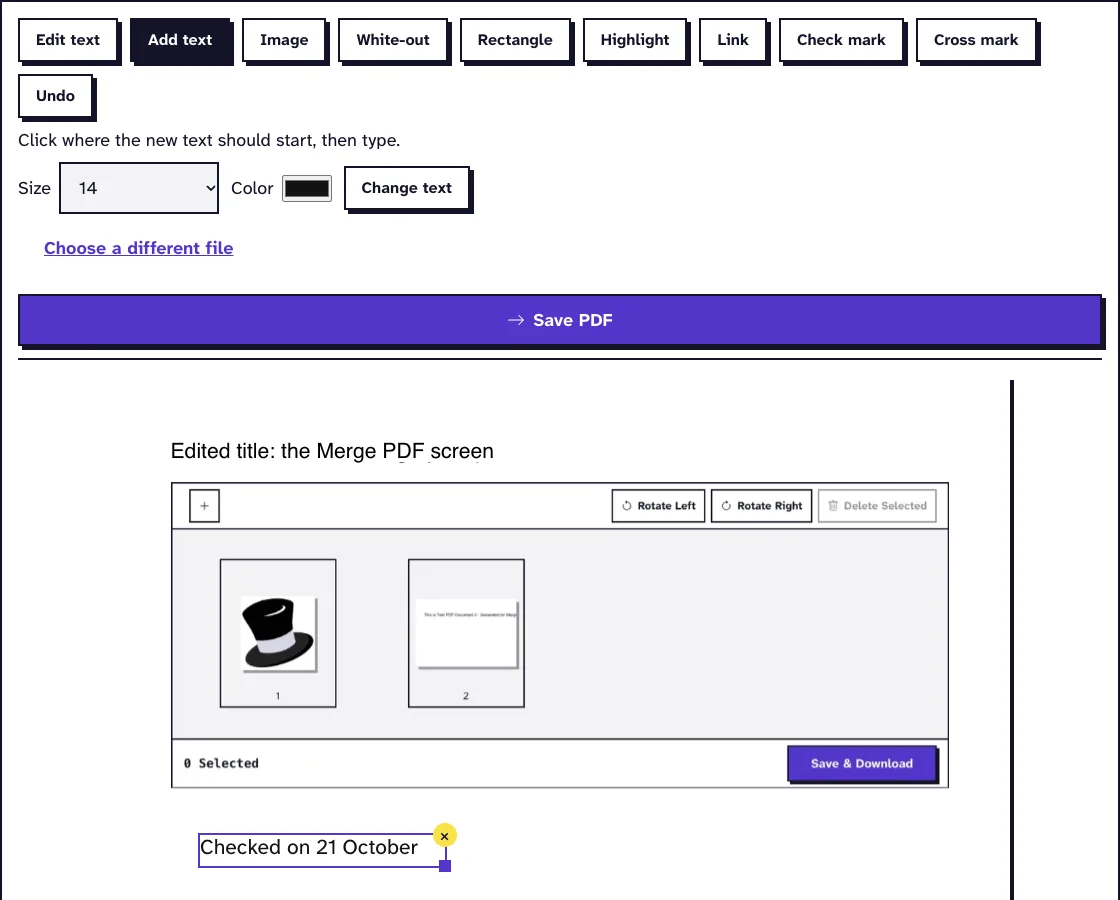Click the purple resize handle of text box
1120x900 pixels.
[x=445, y=866]
